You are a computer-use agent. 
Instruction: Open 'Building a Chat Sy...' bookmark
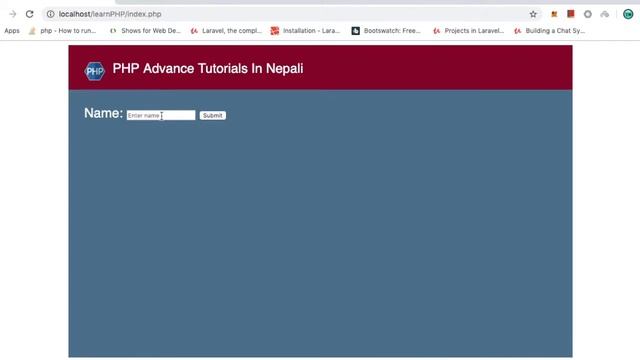(x=550, y=31)
